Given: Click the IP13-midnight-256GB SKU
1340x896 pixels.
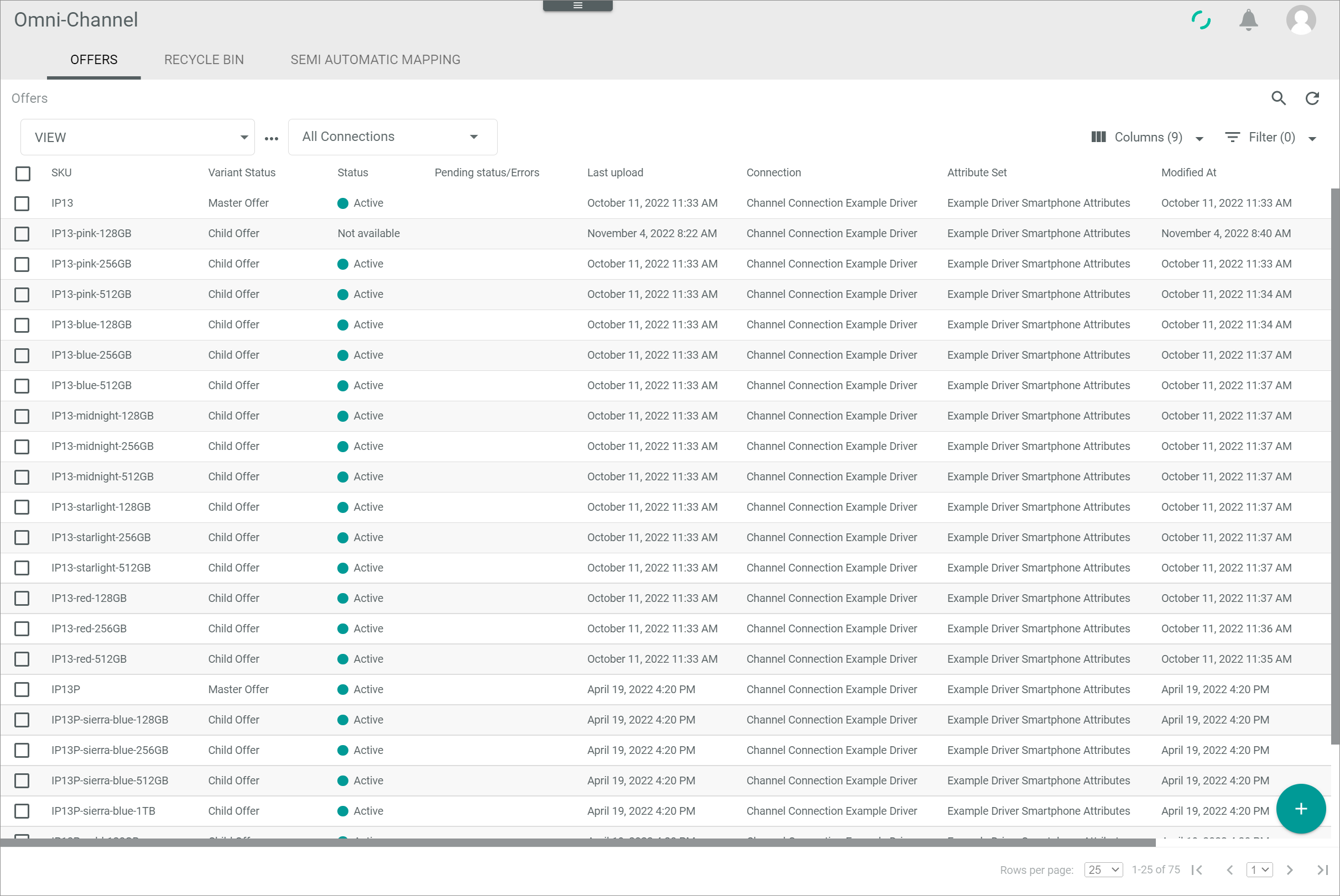Looking at the screenshot, I should pos(102,446).
